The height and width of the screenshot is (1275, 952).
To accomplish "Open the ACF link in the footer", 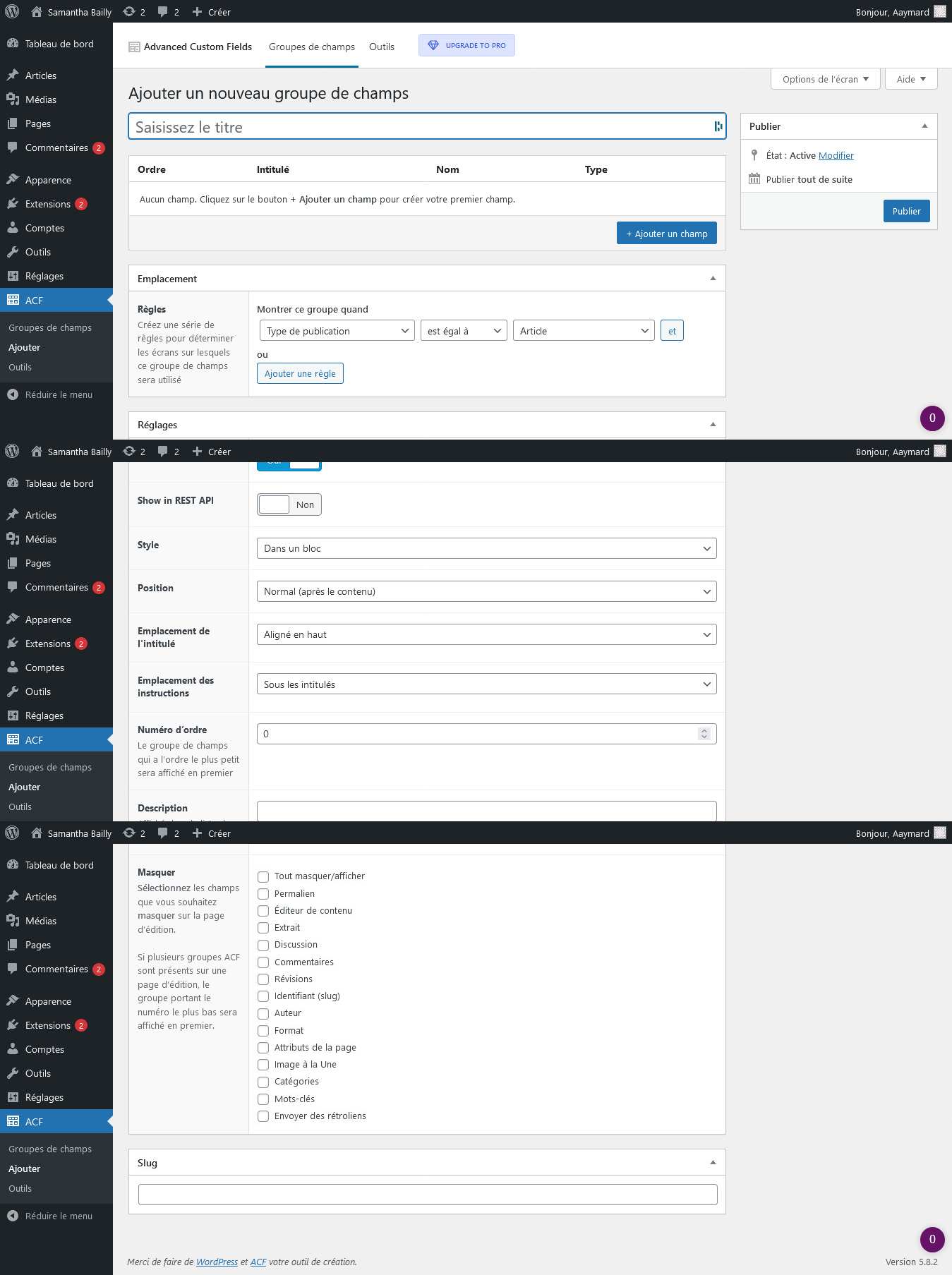I will click(x=258, y=1262).
